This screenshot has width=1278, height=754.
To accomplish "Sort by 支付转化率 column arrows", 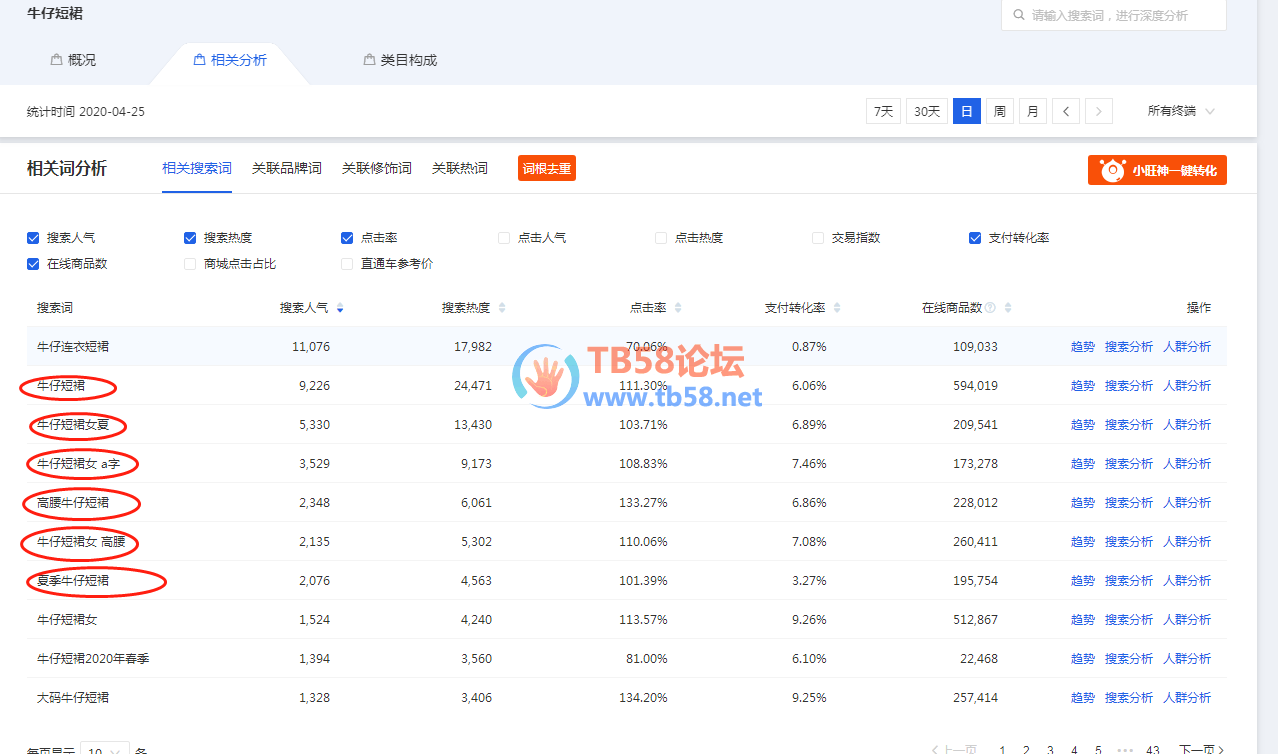I will tap(837, 308).
